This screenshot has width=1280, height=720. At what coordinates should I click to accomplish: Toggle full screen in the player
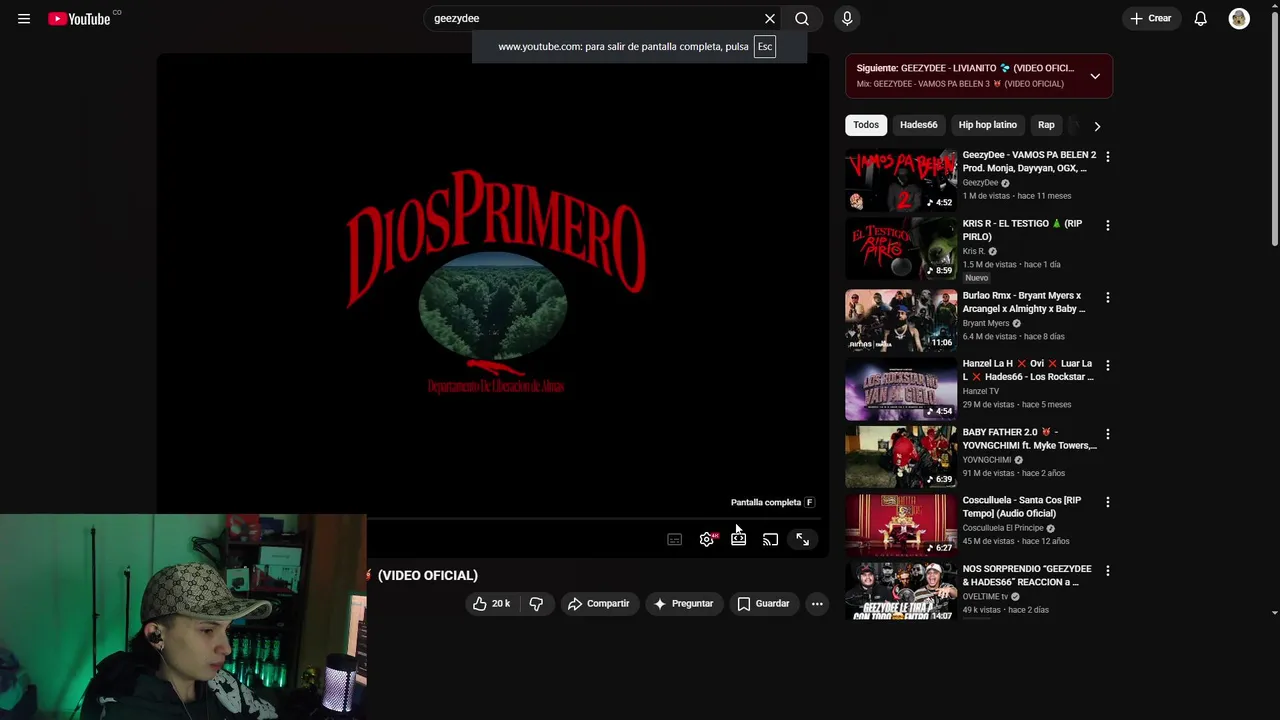802,539
